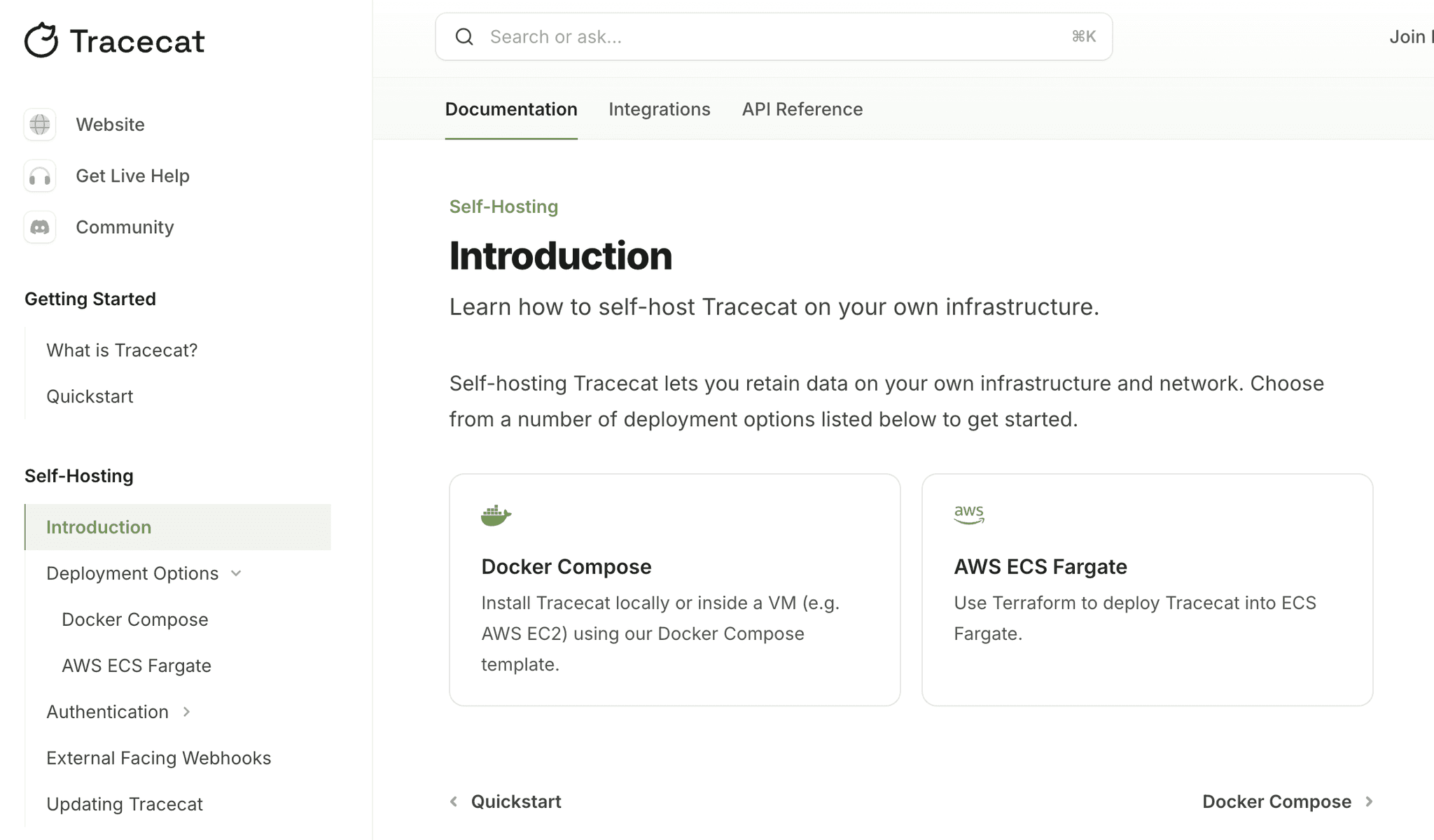The image size is (1434, 840).
Task: Click the headset icon for Get Live Help
Action: 39,176
